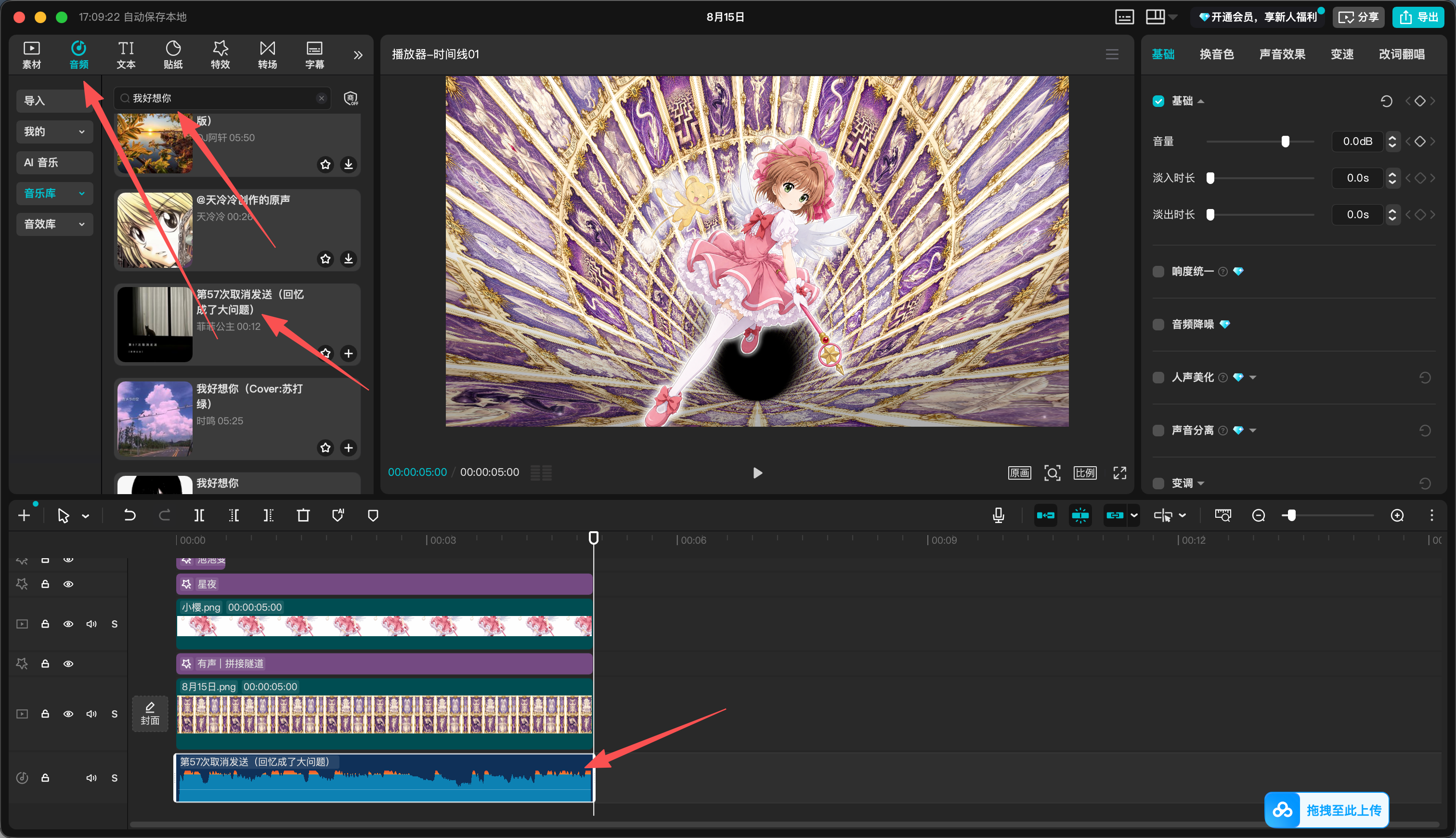Select the split clip tool
The height and width of the screenshot is (838, 1456).
[x=199, y=515]
